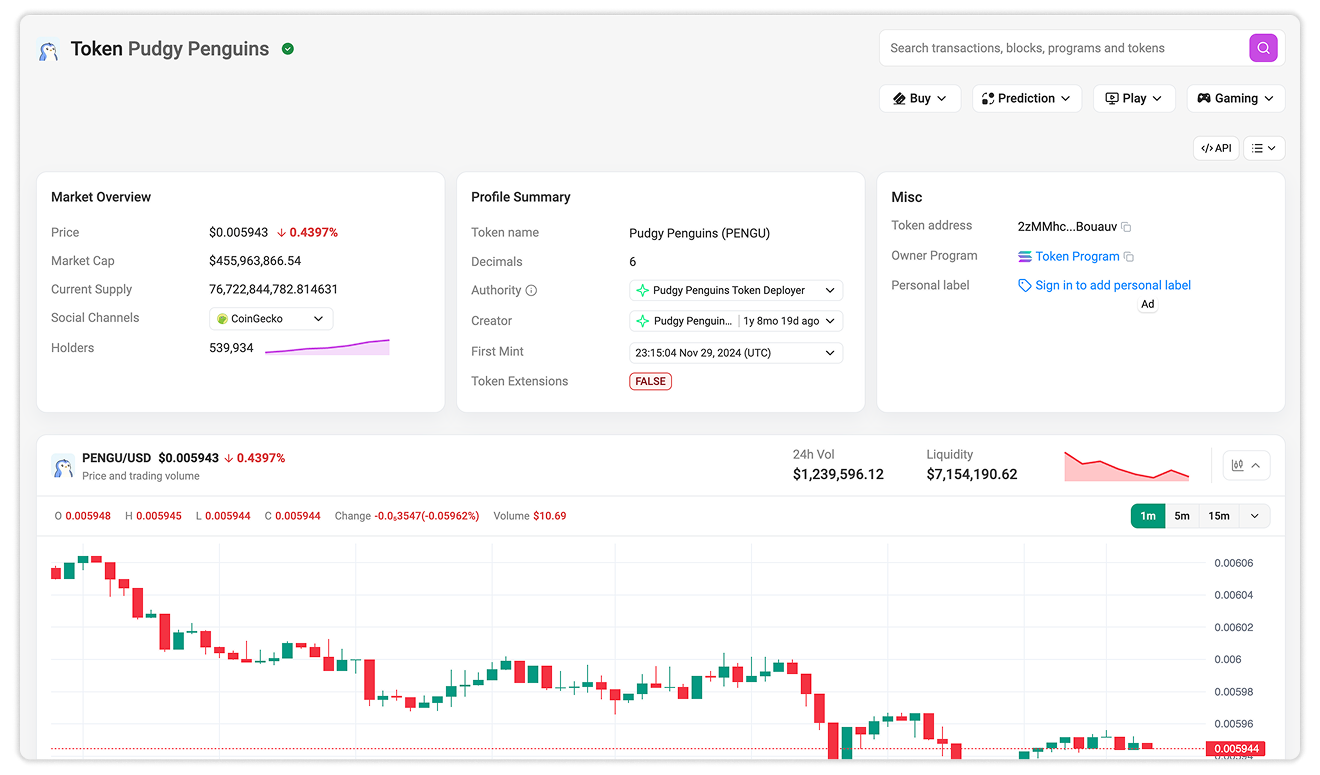Click the Open price O 0.005948
Screen dimensions: 1320x775
point(82,516)
